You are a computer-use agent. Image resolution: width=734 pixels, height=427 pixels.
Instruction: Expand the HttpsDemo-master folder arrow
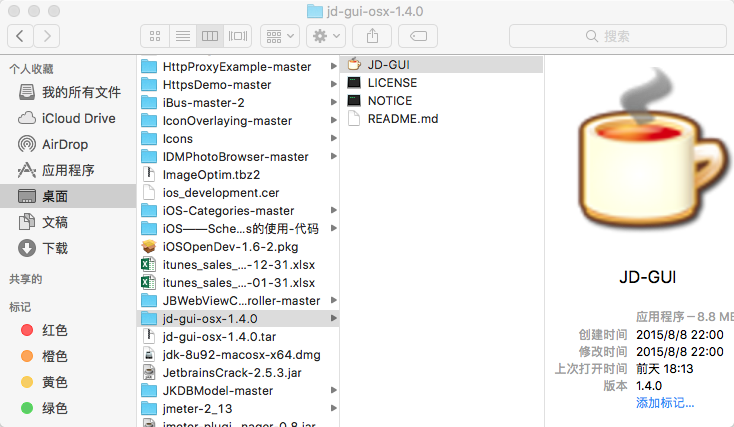point(333,84)
